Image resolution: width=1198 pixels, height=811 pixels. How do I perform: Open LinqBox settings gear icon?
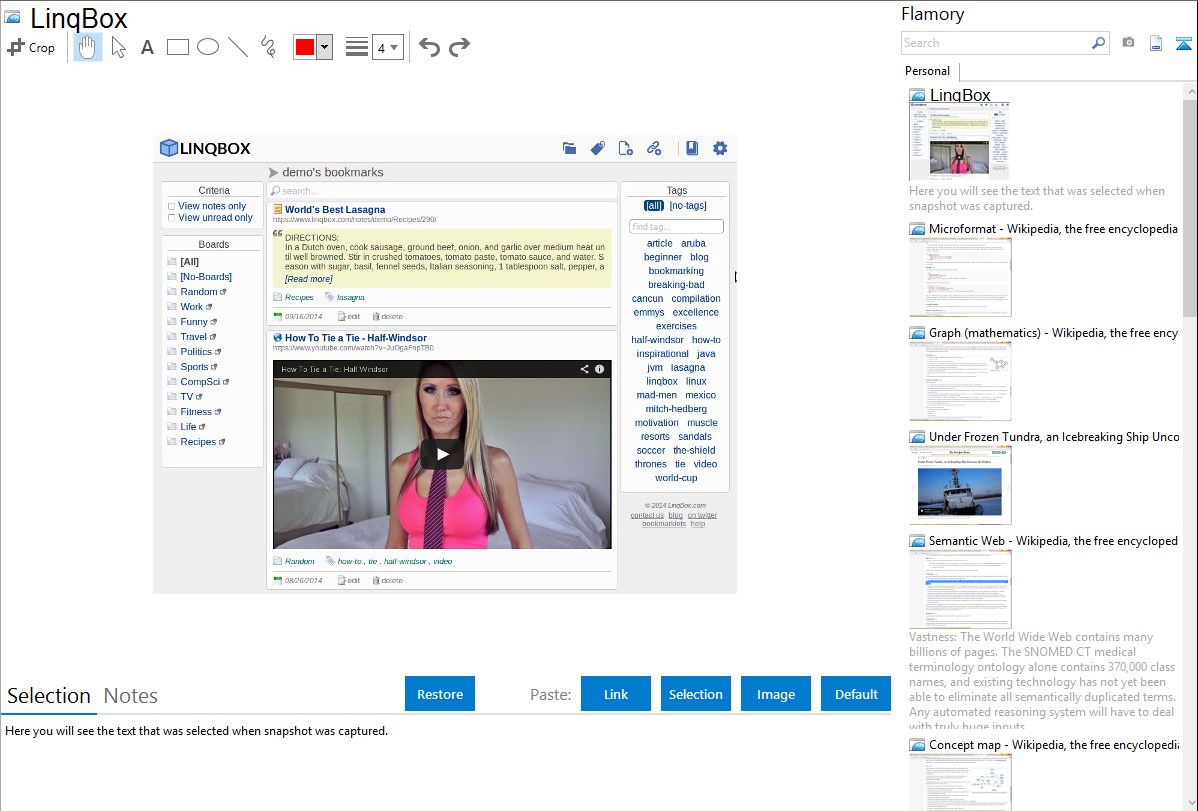(x=720, y=148)
